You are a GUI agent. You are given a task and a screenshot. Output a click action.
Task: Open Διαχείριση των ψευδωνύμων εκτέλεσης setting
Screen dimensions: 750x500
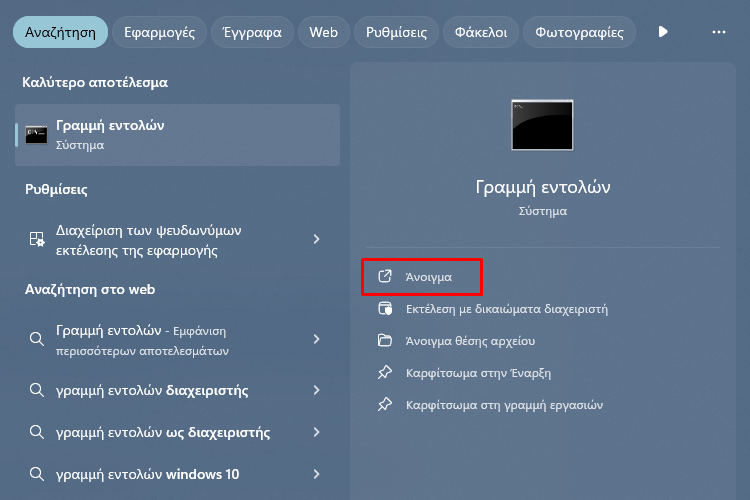[177, 240]
